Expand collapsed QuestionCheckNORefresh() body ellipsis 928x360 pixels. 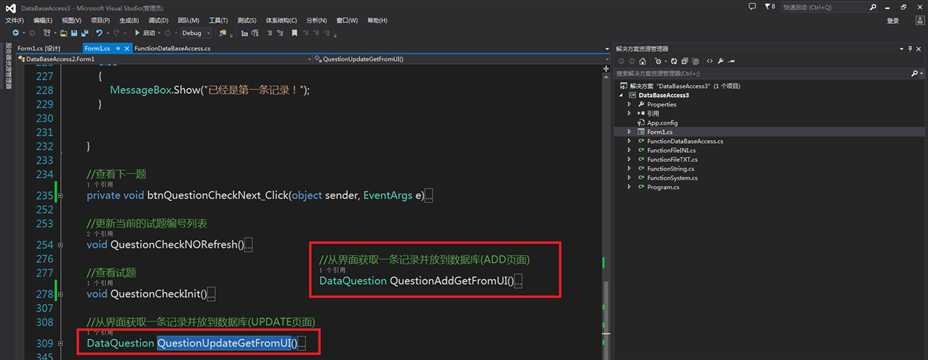click(249, 245)
